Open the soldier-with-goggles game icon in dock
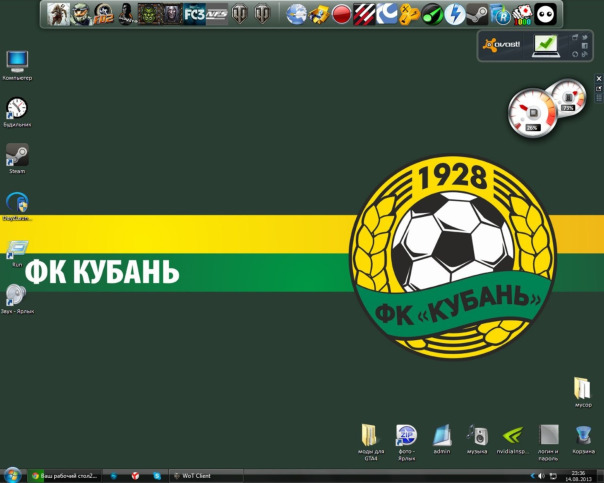This screenshot has width=604, height=483. pos(81,14)
